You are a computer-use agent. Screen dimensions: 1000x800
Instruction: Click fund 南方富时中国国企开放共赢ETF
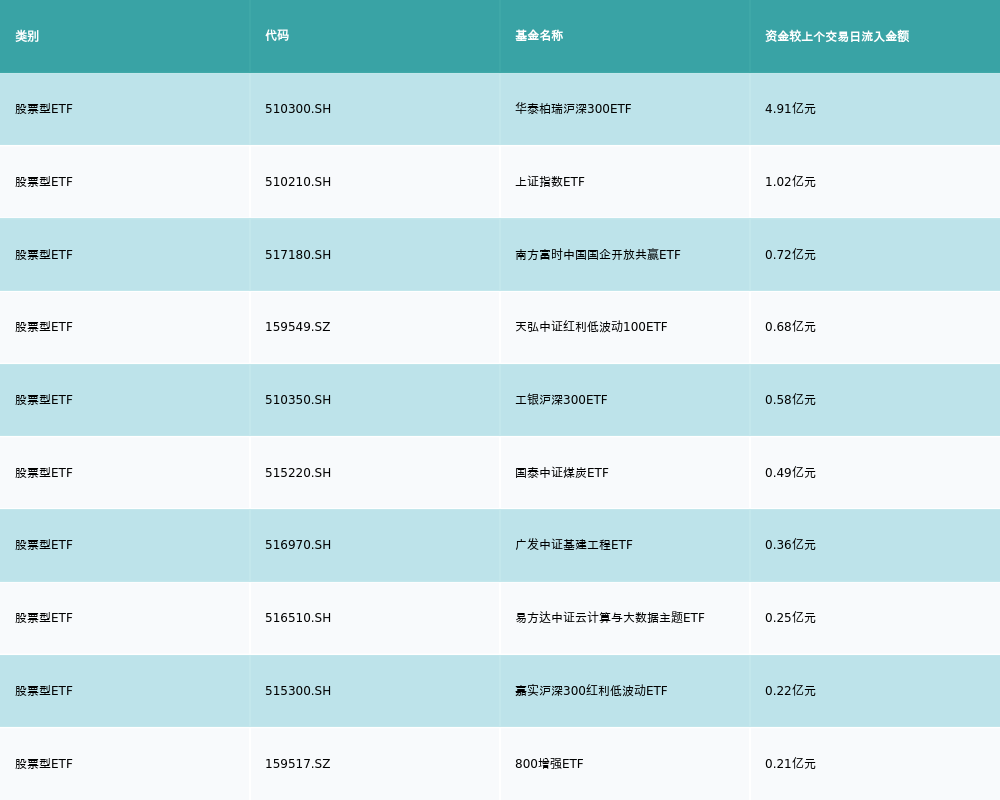tap(598, 255)
